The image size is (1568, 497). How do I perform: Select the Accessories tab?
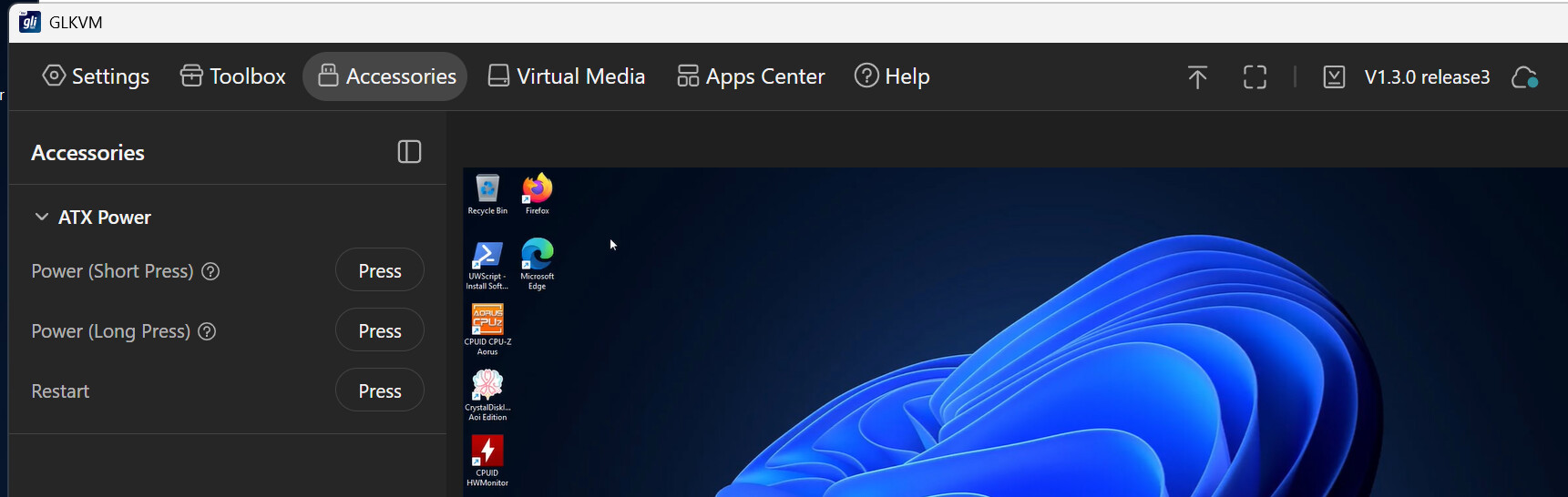tap(385, 76)
